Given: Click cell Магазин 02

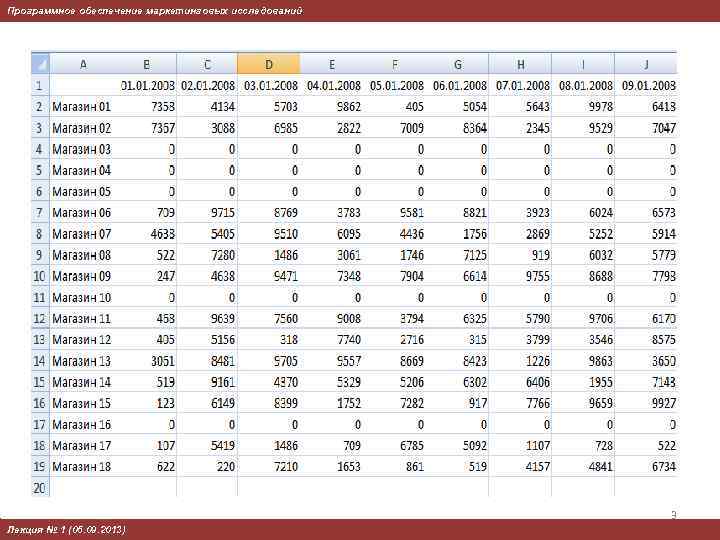Looking at the screenshot, I should [x=82, y=128].
